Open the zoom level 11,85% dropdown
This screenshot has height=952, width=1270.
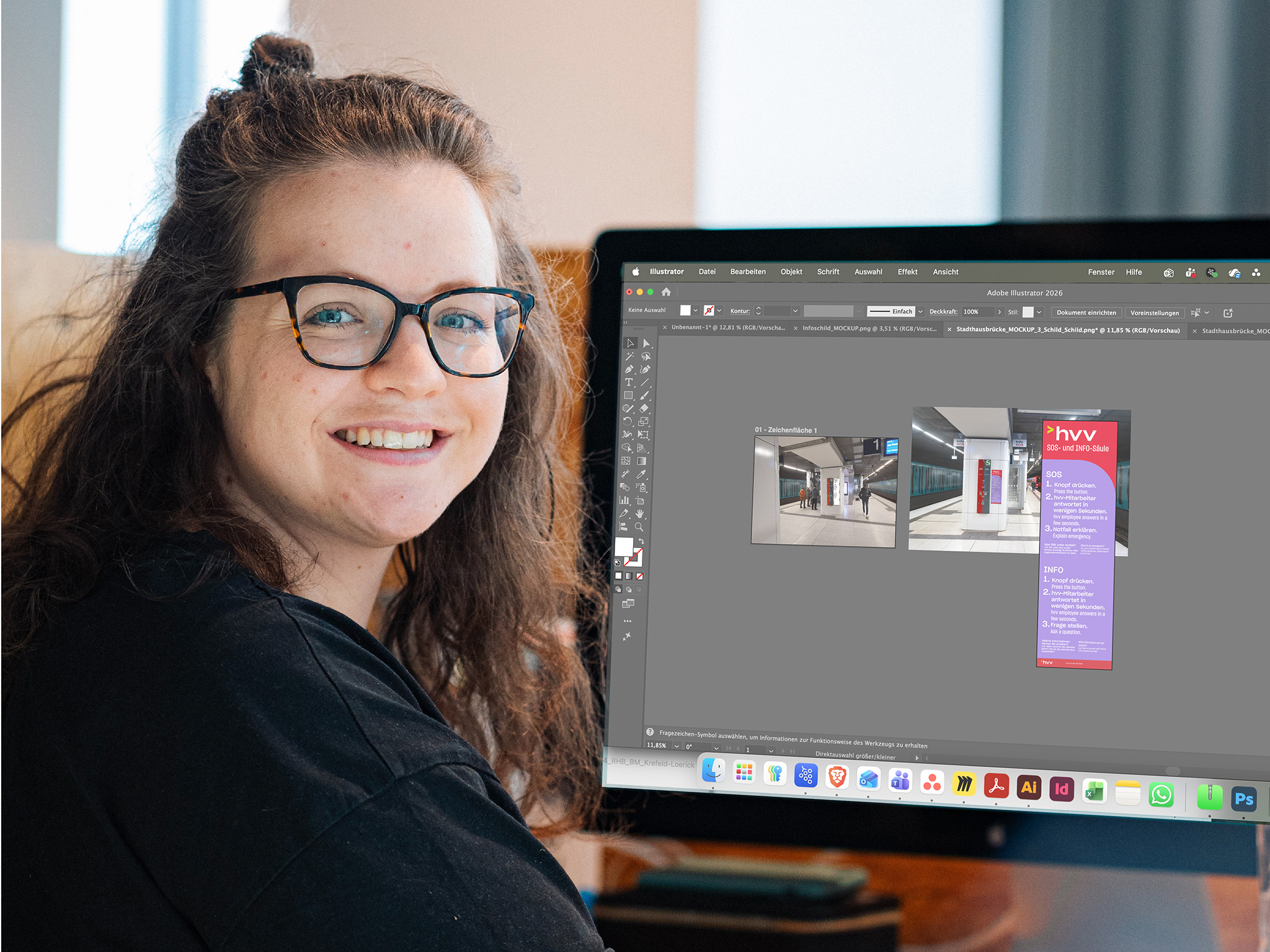[677, 746]
